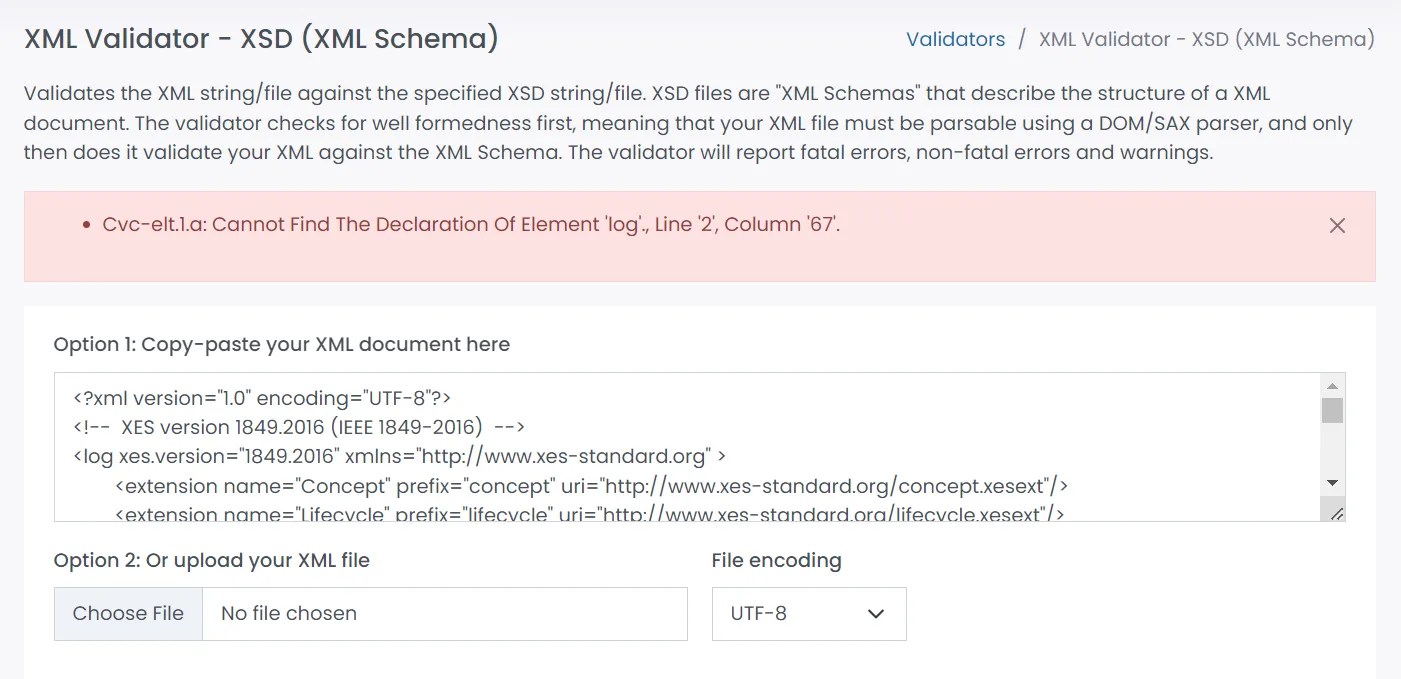Dismiss the Cvc-elt.1.a validation error
The height and width of the screenshot is (679, 1401).
tap(1337, 225)
